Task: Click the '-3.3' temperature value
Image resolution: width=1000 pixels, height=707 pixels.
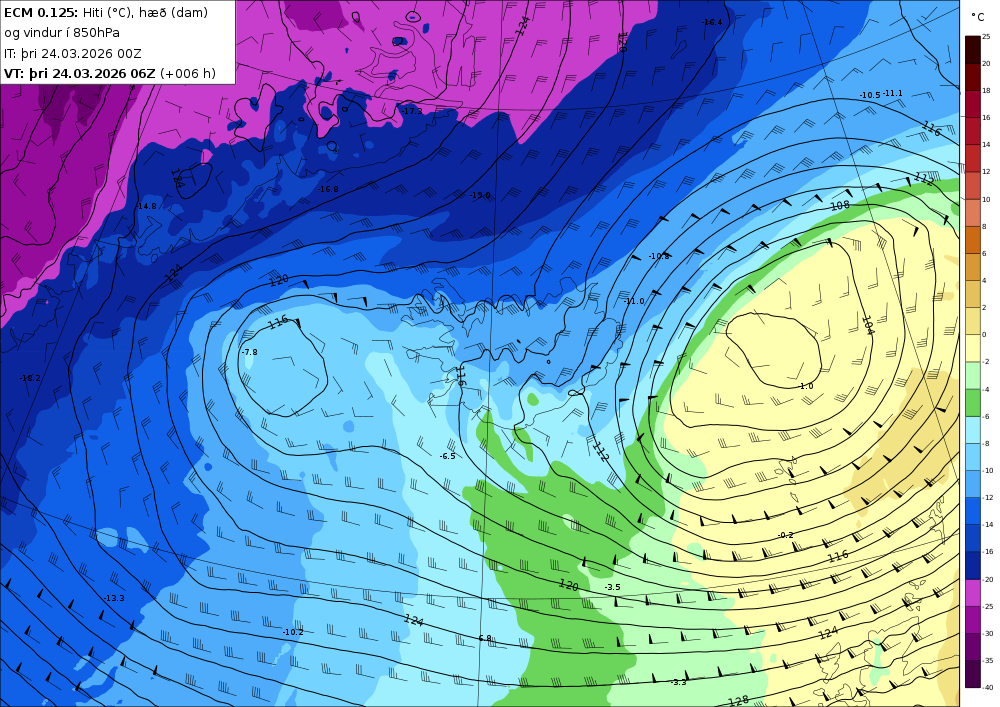Action: tap(679, 682)
